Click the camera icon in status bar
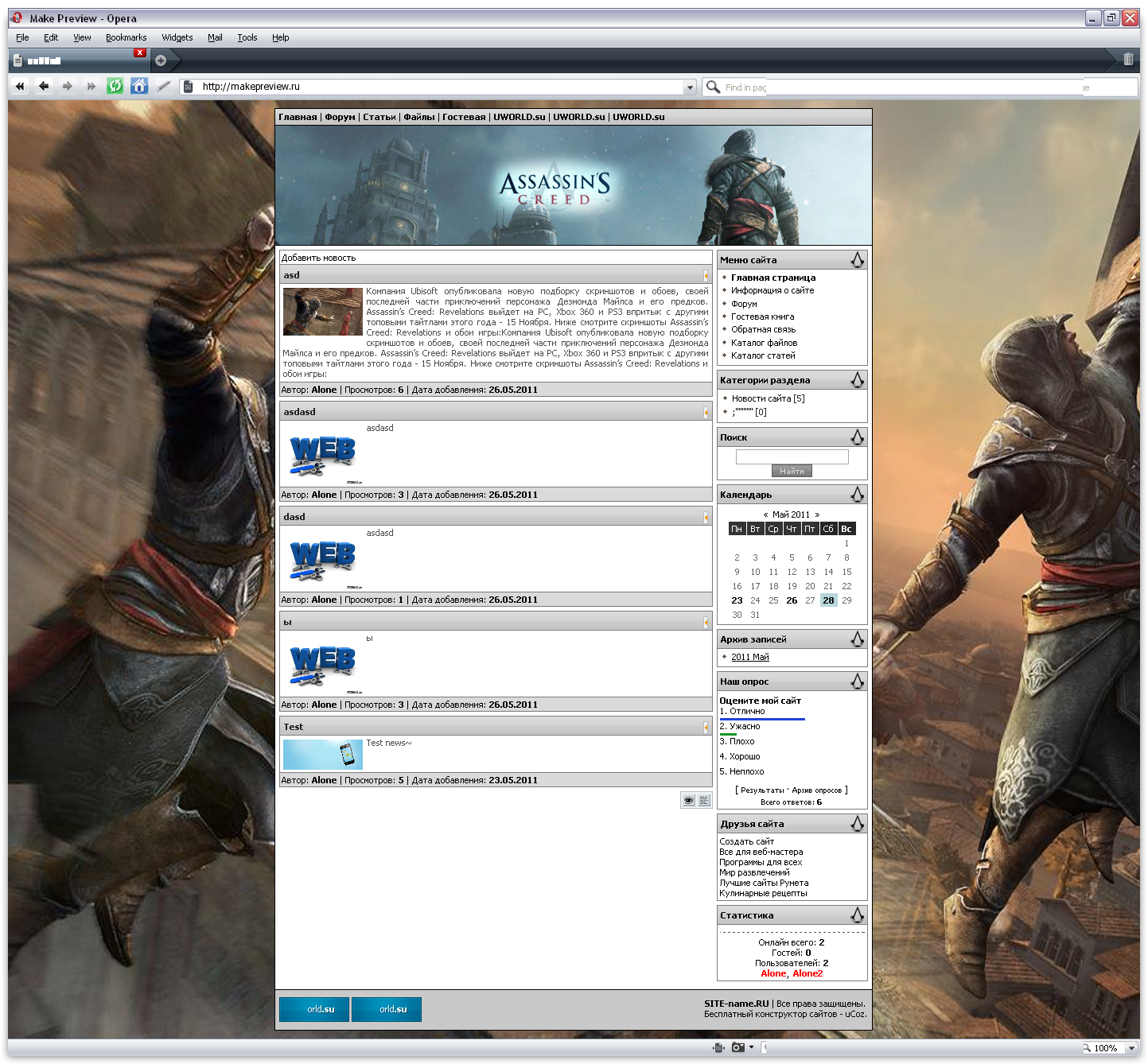The height and width of the screenshot is (1064, 1148). click(738, 1047)
